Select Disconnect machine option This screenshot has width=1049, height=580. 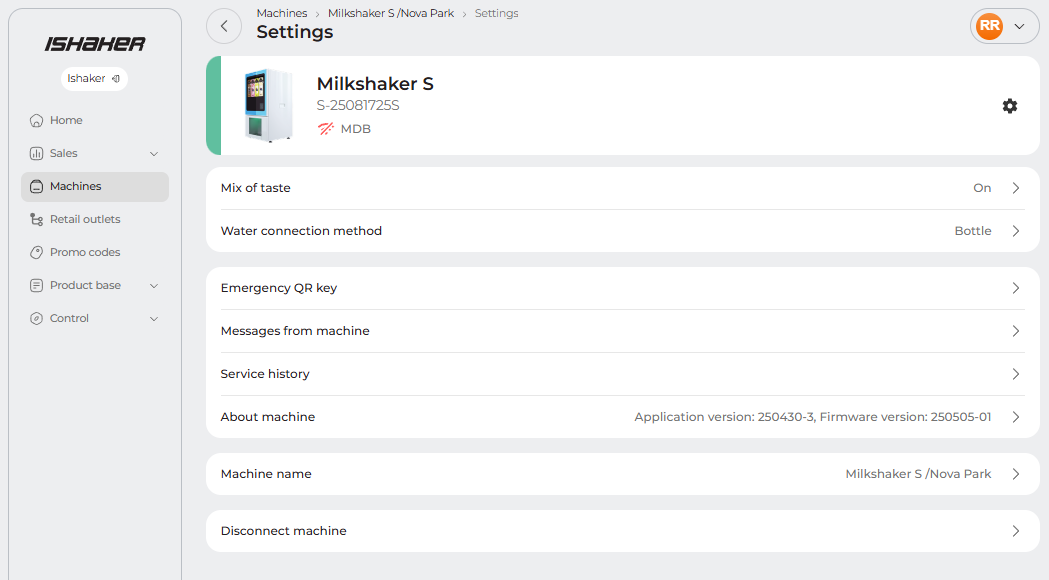[x=622, y=531]
